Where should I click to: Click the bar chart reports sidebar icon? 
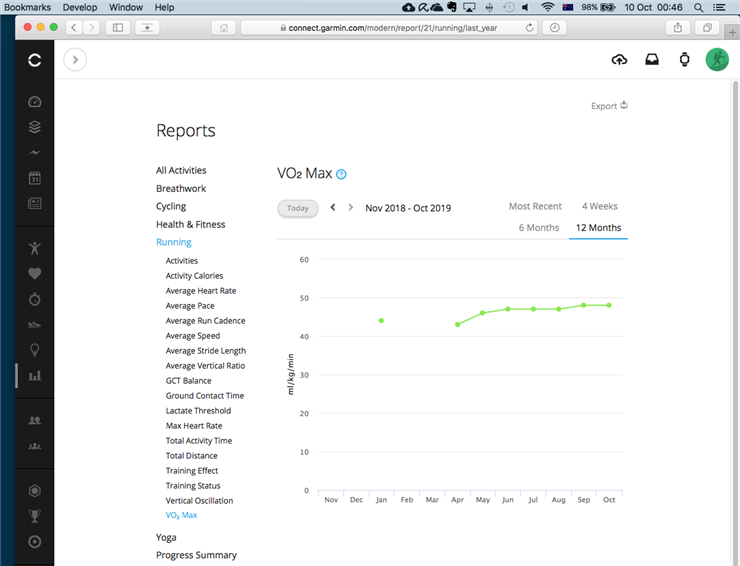pyautogui.click(x=35, y=376)
